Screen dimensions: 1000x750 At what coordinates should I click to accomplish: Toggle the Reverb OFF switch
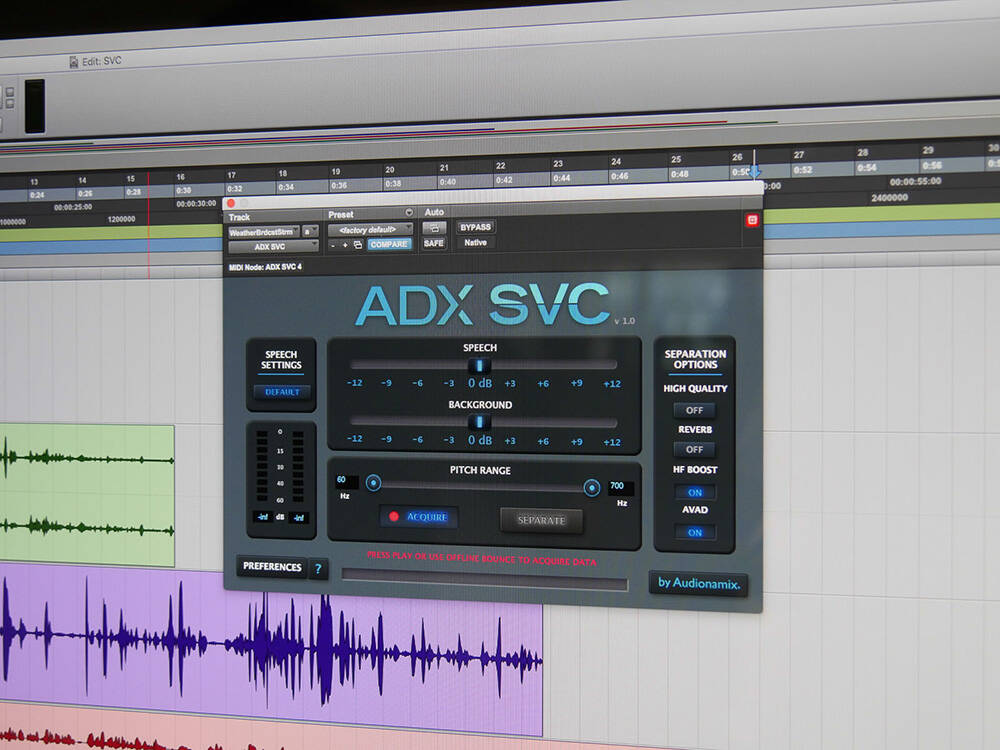tap(695, 450)
